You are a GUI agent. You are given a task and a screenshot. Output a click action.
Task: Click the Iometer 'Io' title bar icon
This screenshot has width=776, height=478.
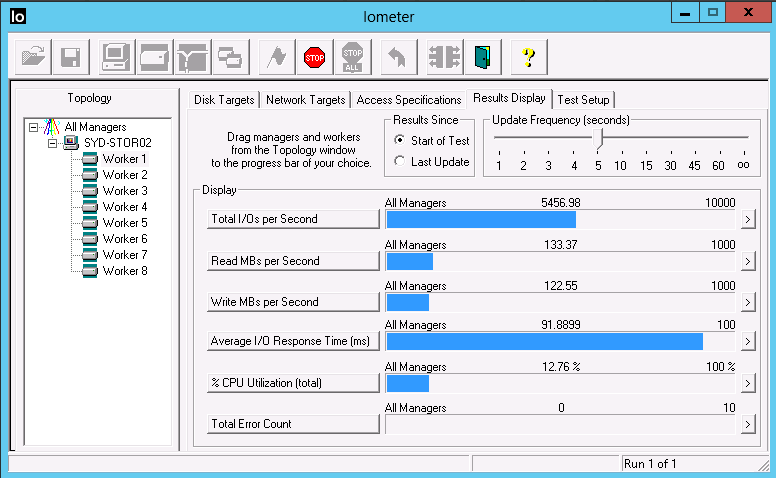[18, 16]
